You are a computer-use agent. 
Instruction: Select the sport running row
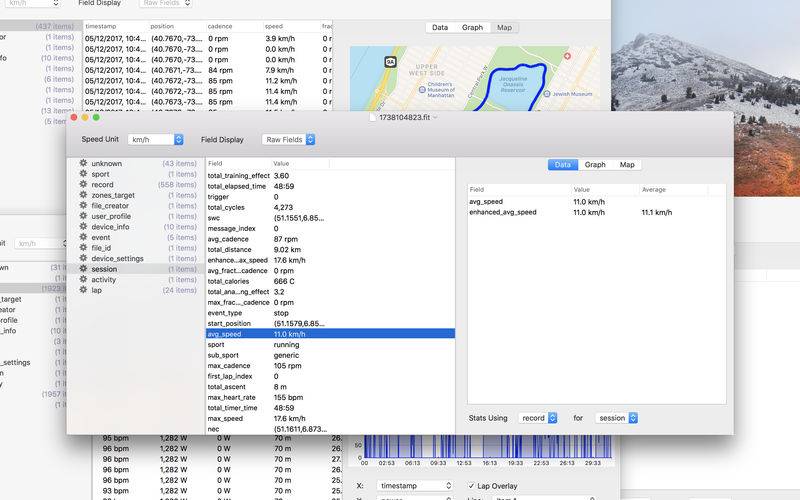pos(330,344)
